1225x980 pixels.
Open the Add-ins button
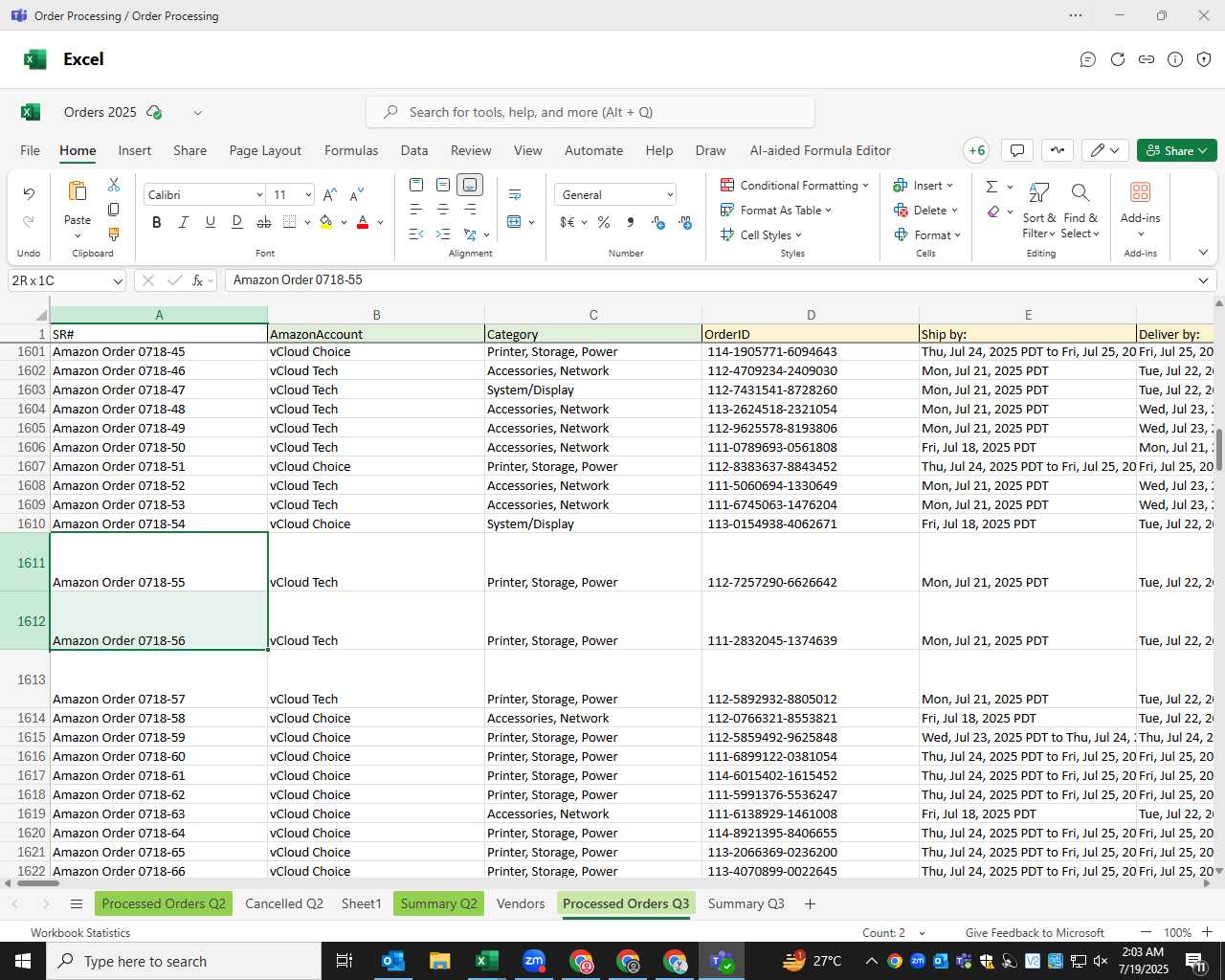click(1141, 209)
